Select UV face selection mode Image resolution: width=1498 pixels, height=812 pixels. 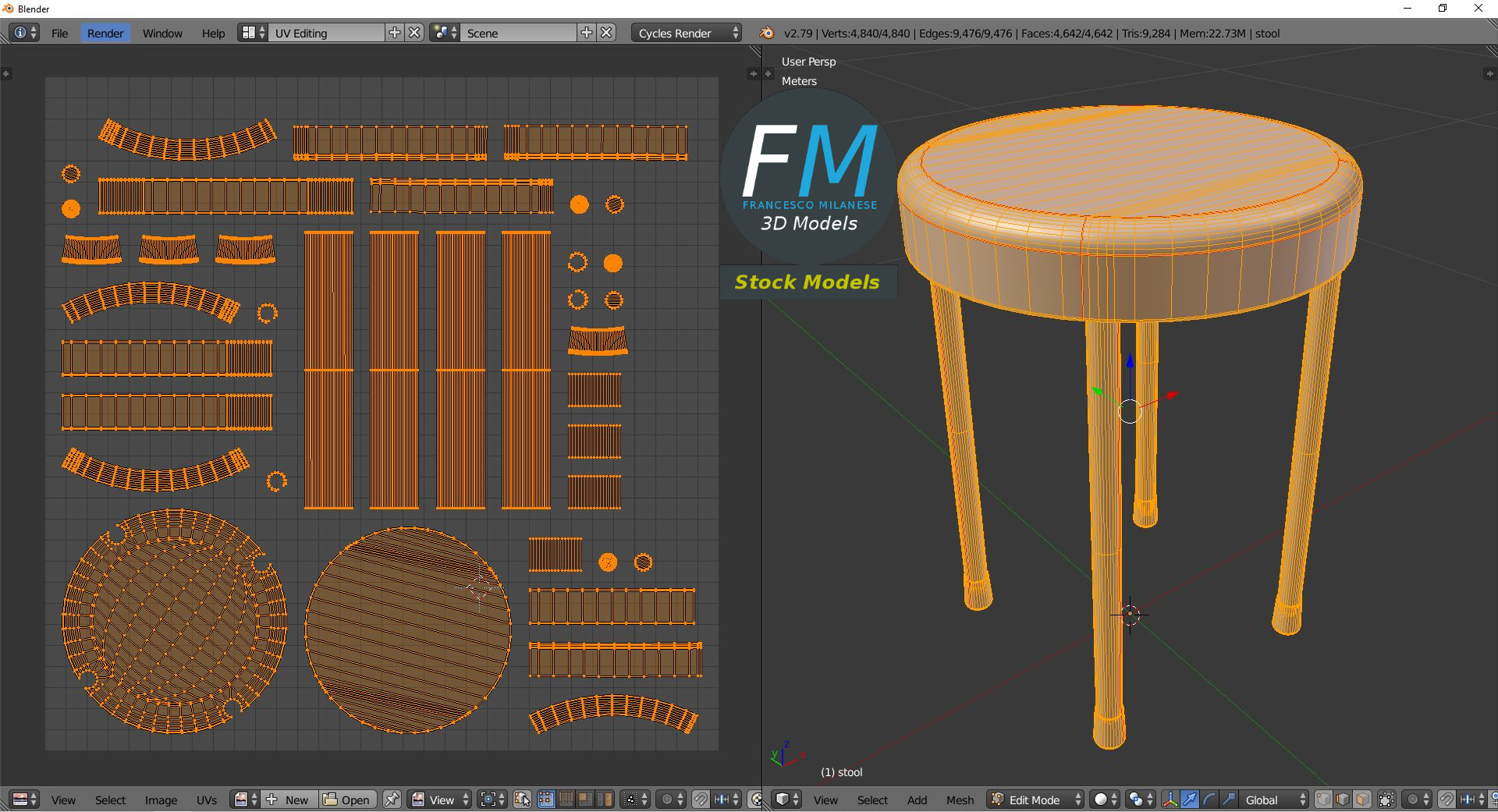pyautogui.click(x=585, y=800)
